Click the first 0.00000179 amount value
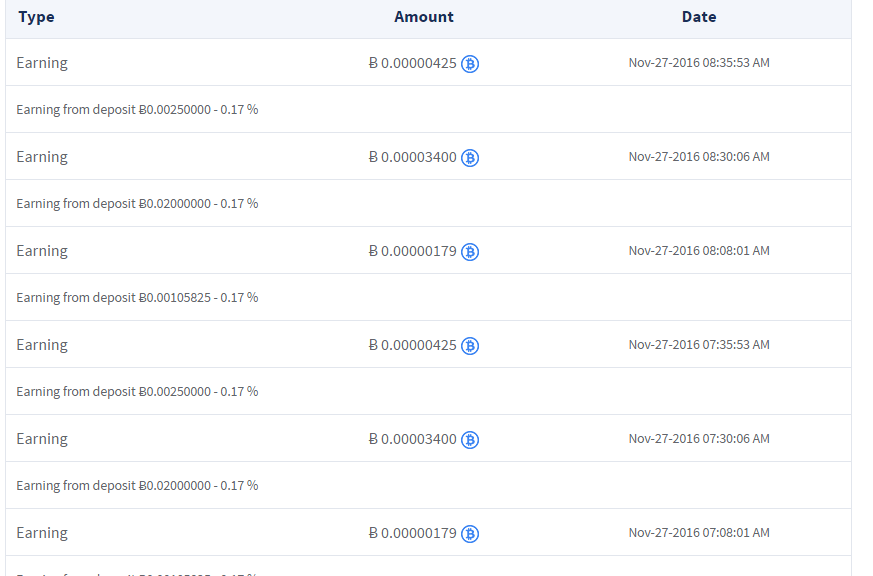The height and width of the screenshot is (576, 873). pos(413,251)
